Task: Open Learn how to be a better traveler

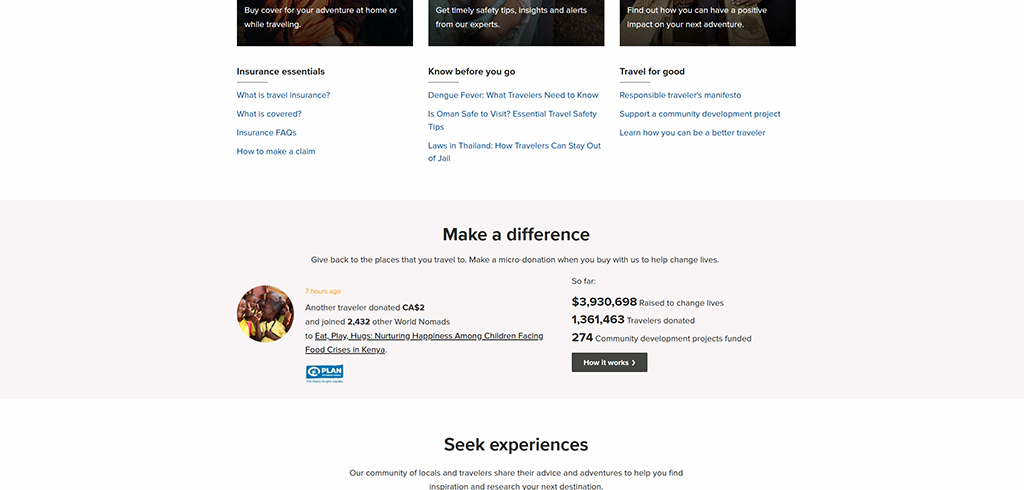Action: (x=692, y=133)
